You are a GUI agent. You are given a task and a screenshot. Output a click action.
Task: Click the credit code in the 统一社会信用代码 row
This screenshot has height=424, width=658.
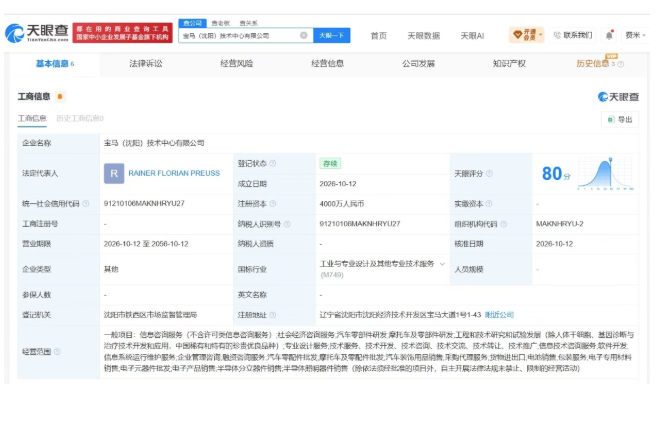coord(144,204)
